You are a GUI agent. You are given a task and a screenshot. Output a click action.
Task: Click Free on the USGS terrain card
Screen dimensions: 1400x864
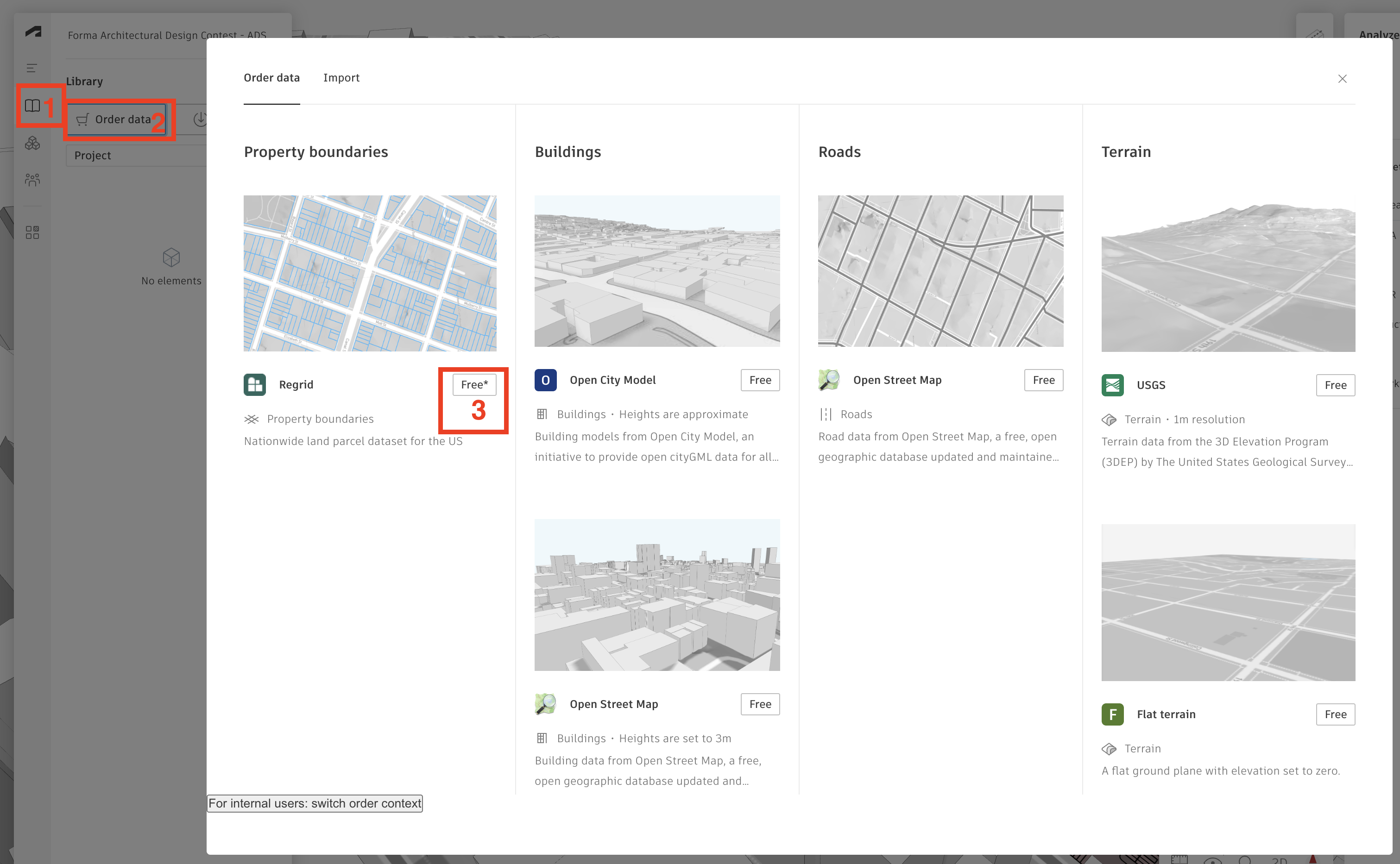coord(1336,385)
